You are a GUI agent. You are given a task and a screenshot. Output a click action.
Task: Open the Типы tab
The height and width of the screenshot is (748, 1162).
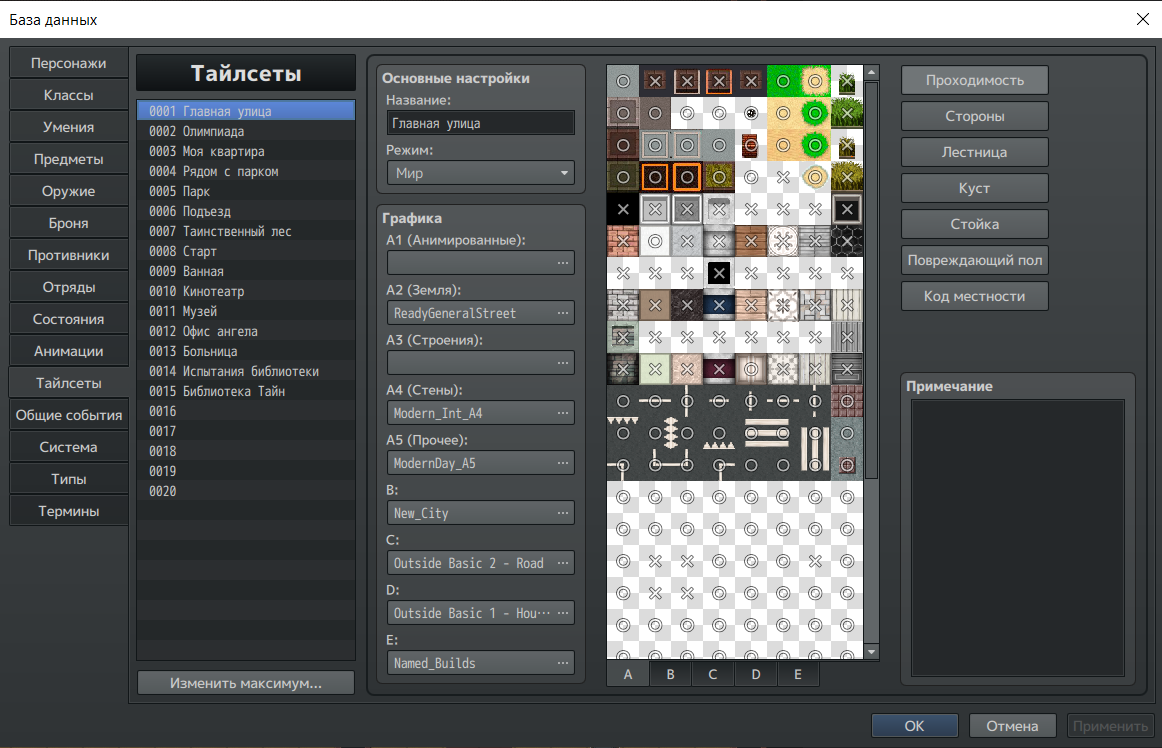68,479
